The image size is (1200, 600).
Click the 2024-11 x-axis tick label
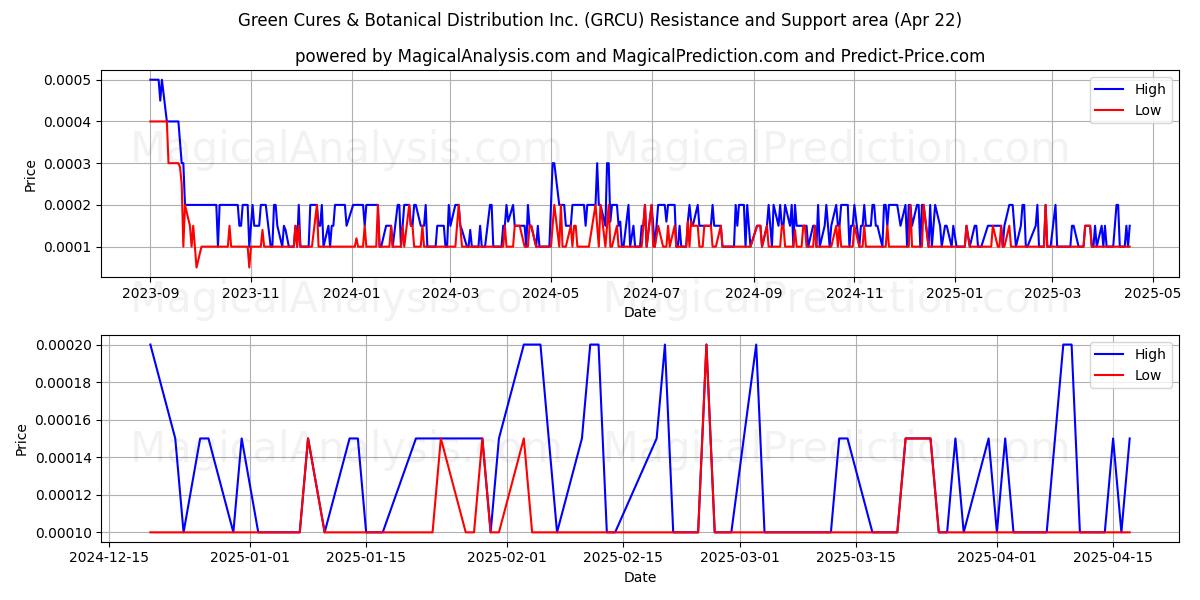[x=853, y=293]
